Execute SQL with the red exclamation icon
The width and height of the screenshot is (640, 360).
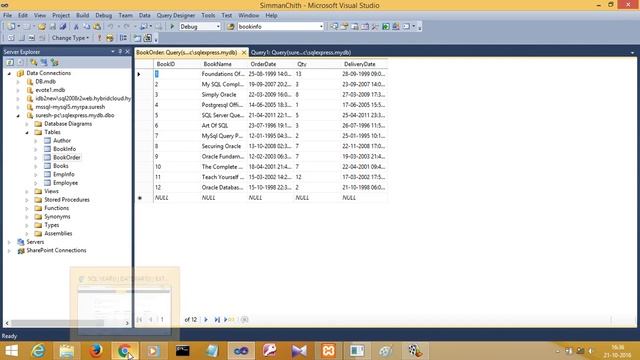point(99,38)
